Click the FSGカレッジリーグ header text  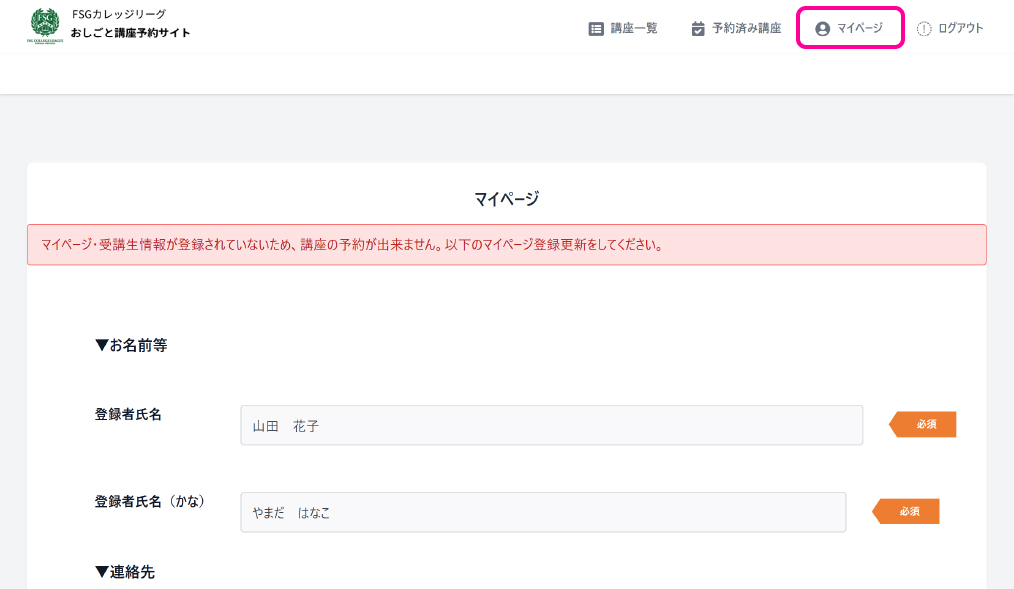(x=119, y=15)
